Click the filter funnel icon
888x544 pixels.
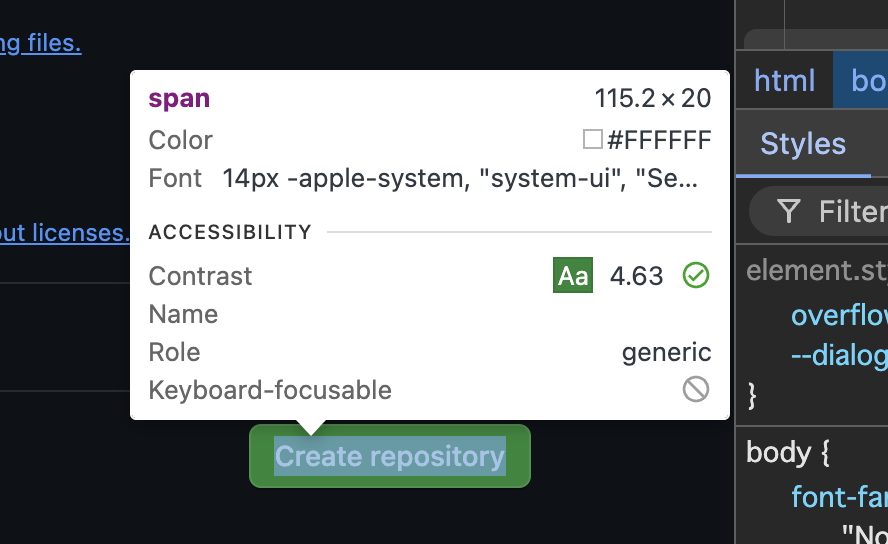coord(788,211)
